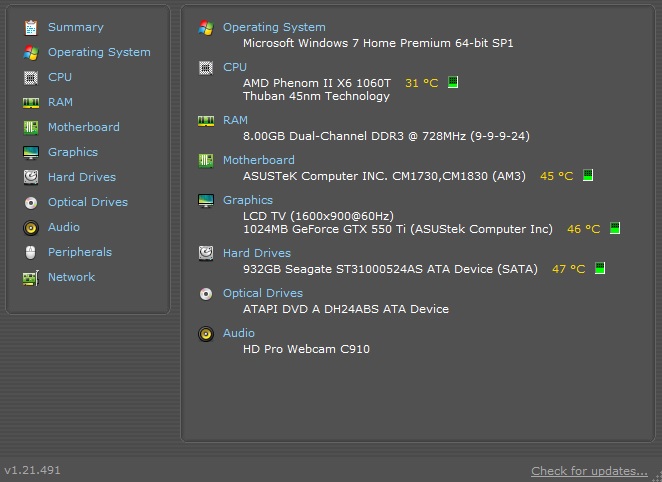662x482 pixels.
Task: Open the Operating System section in sidebar
Action: [99, 52]
